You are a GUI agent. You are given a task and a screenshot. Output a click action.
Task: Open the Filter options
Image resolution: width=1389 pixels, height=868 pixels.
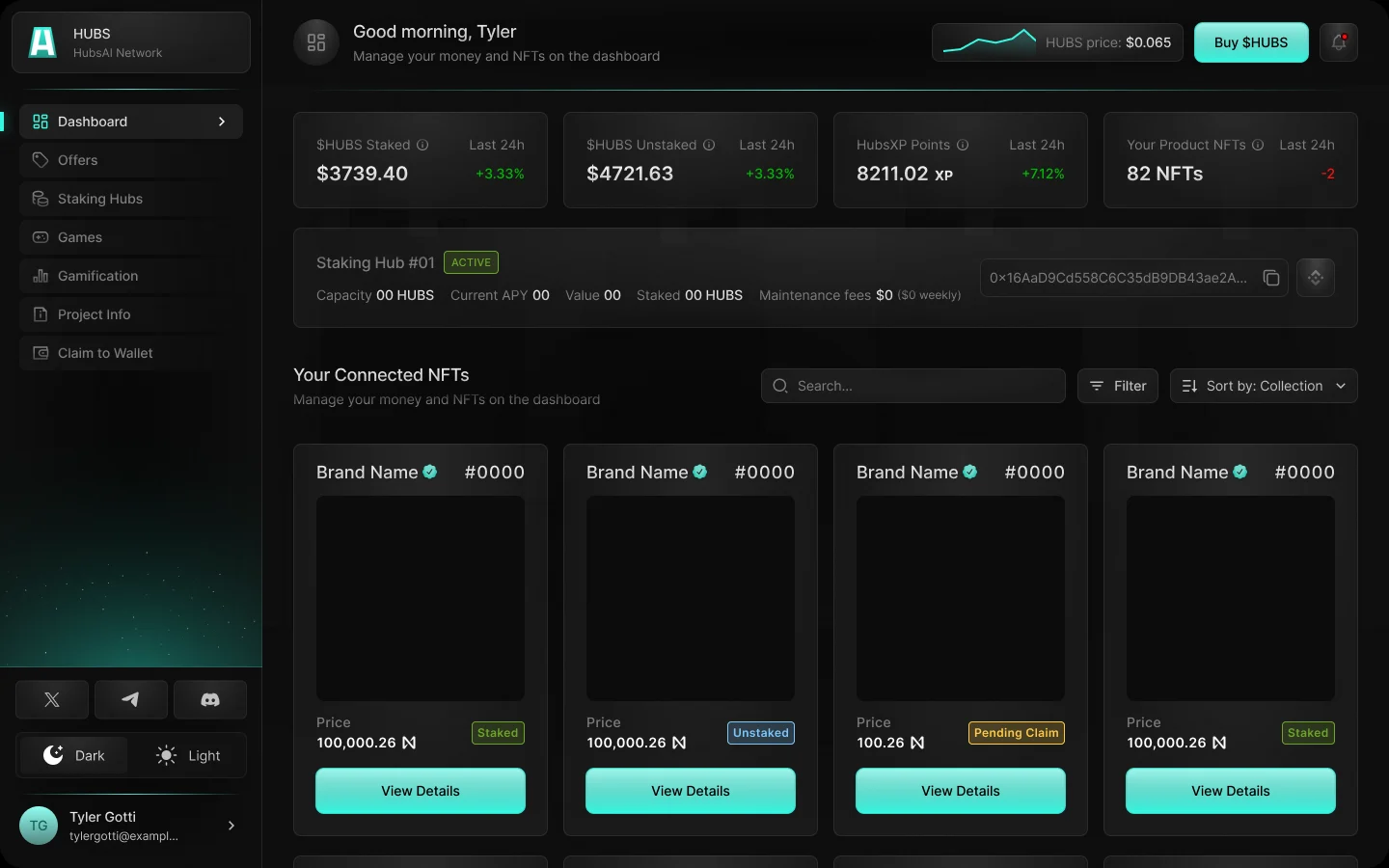click(x=1118, y=386)
